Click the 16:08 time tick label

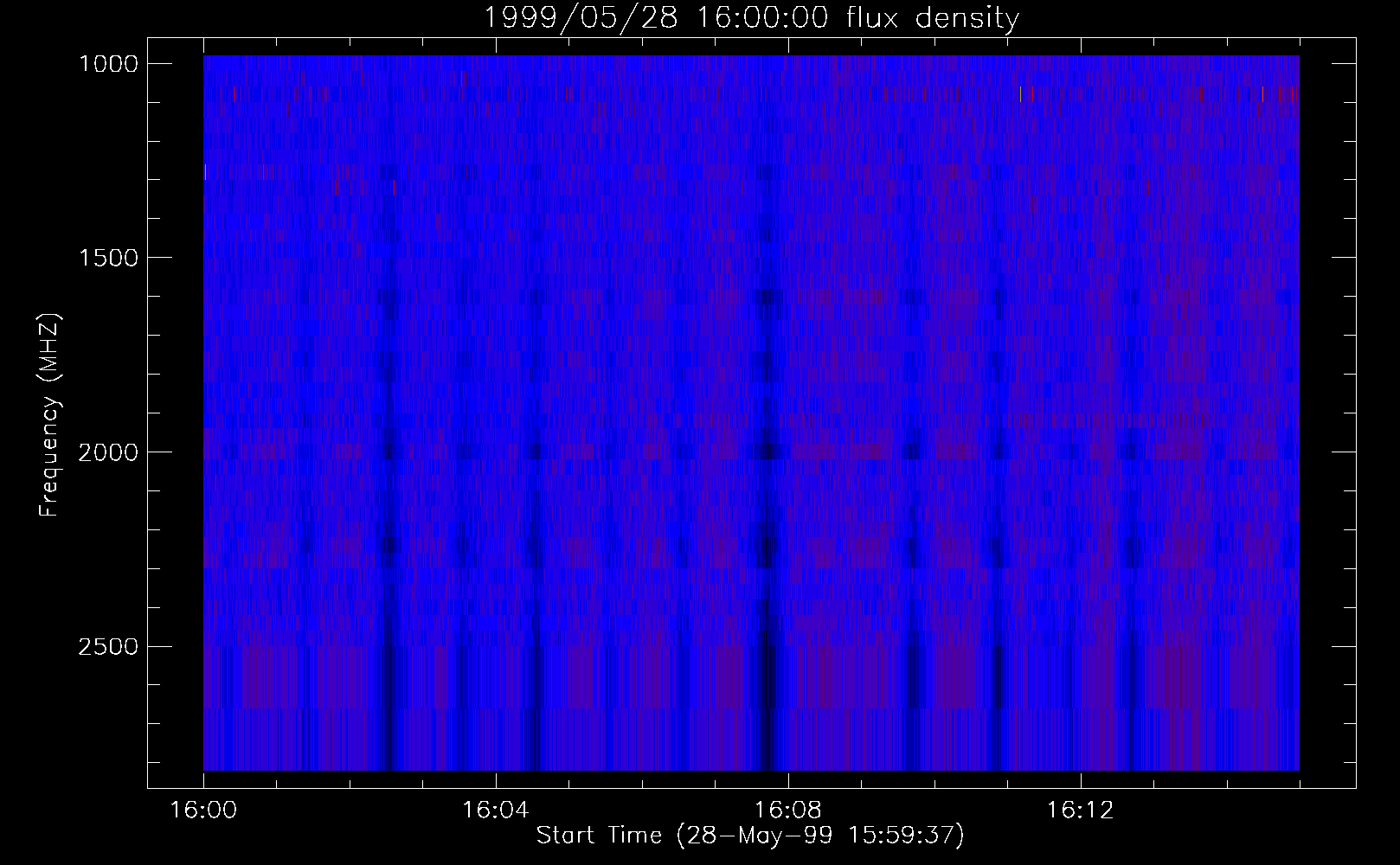[788, 811]
